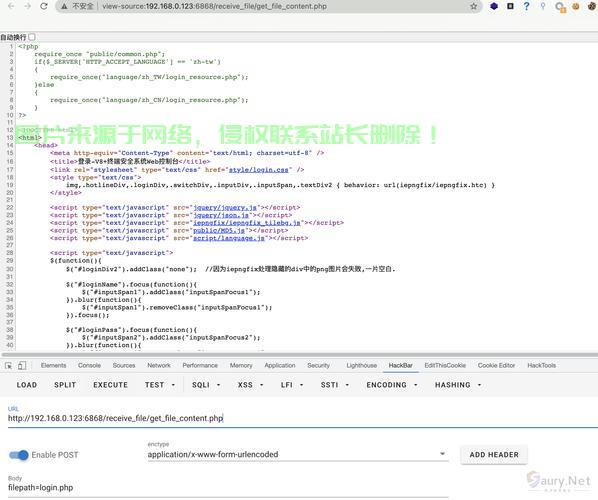Open the HackBar TEST dropdown
Viewport: 598px width, 500px height.
tap(159, 385)
